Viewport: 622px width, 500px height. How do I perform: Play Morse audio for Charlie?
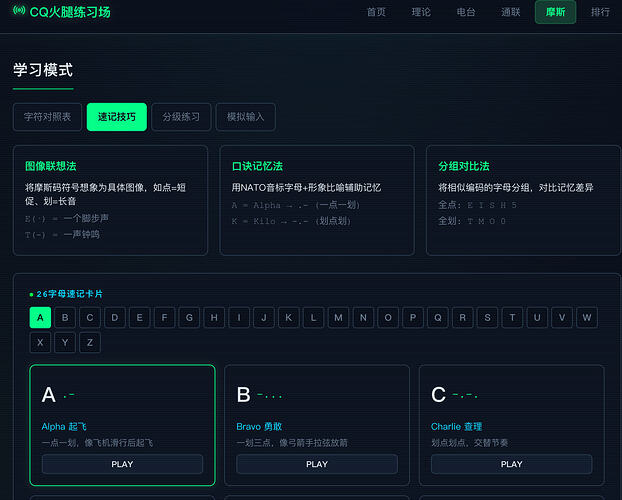[x=511, y=464]
